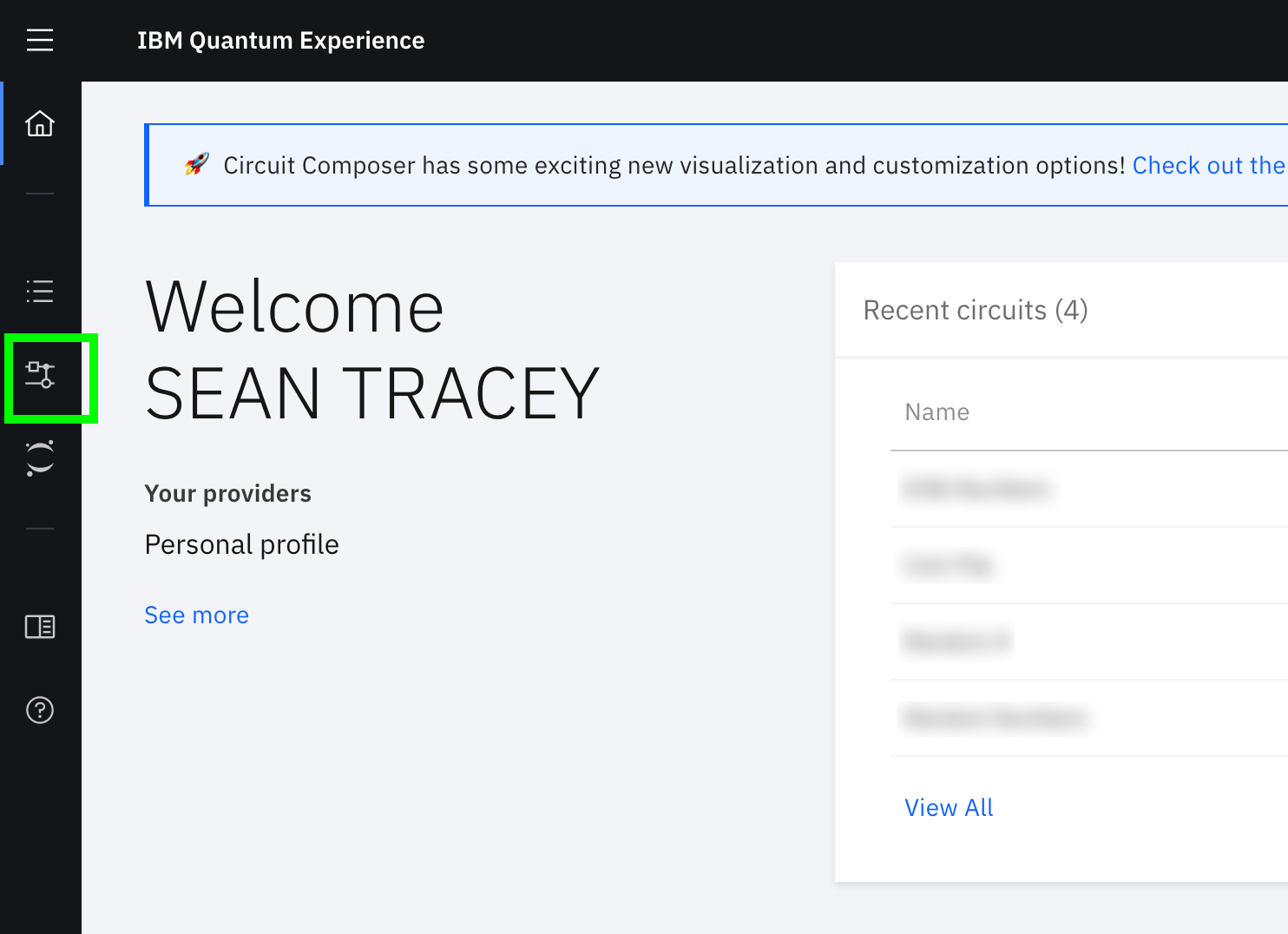This screenshot has height=934, width=1288.
Task: Click the Help question mark icon
Action: [x=40, y=710]
